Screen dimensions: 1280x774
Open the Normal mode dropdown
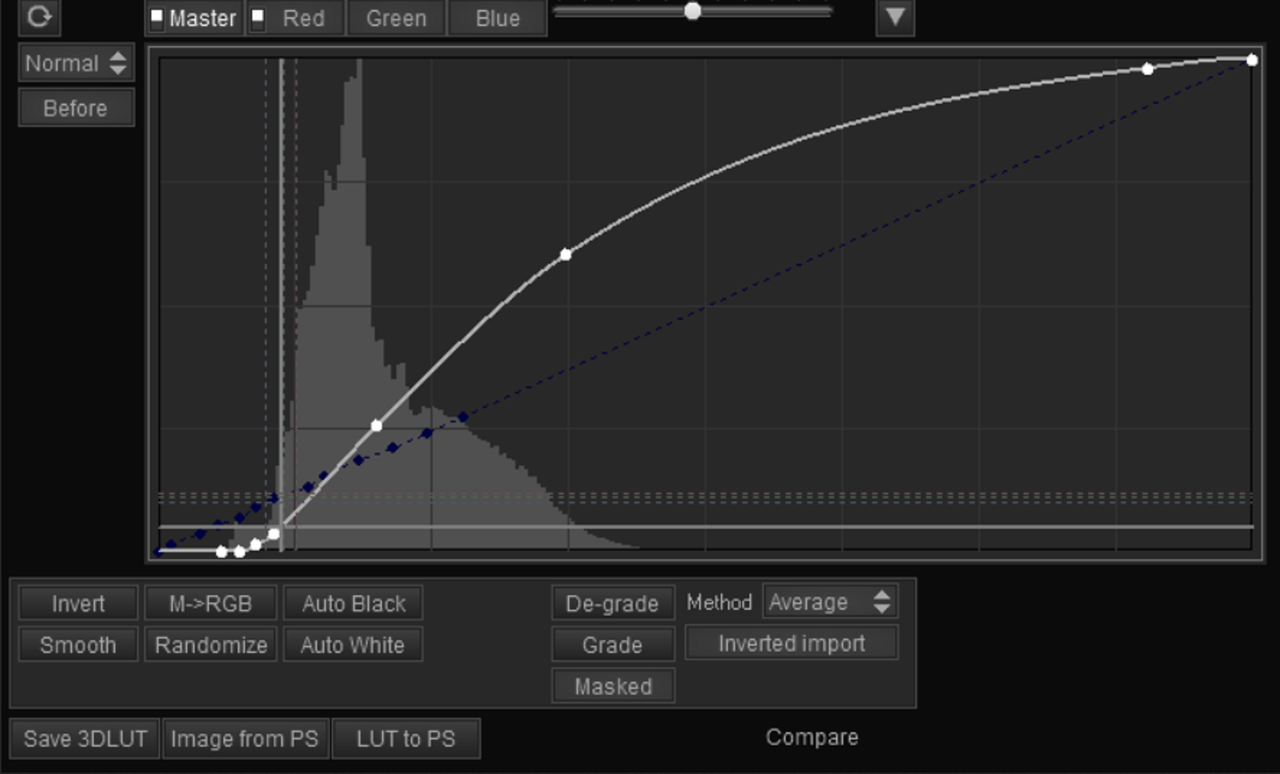(76, 63)
